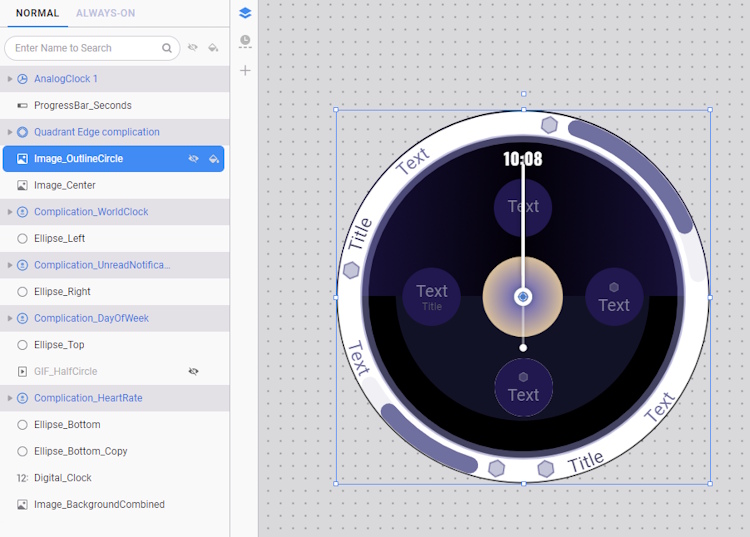Show the hidden GIF_HalfCircle layer
The height and width of the screenshot is (537, 750).
193,371
